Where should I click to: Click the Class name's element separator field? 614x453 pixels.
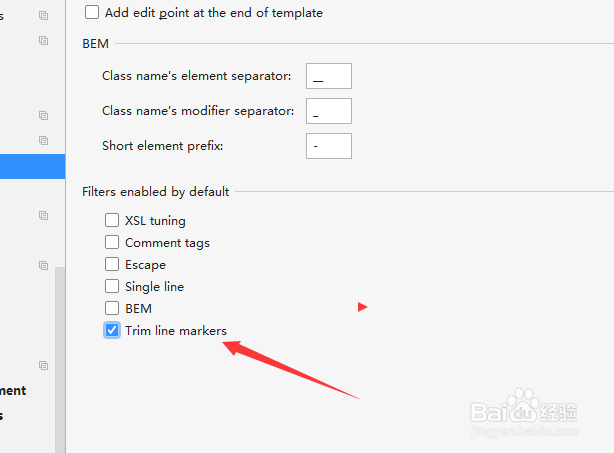(x=328, y=76)
